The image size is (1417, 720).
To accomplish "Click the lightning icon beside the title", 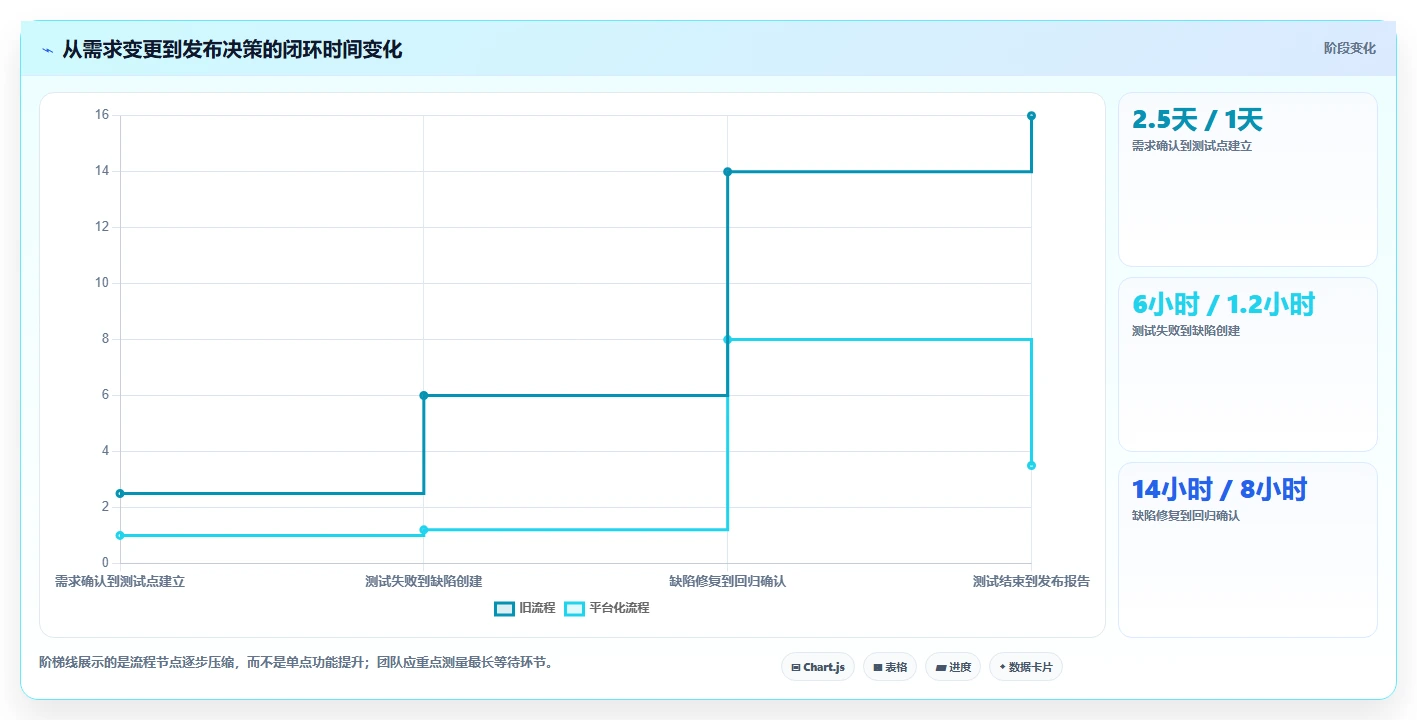I will [x=47, y=50].
